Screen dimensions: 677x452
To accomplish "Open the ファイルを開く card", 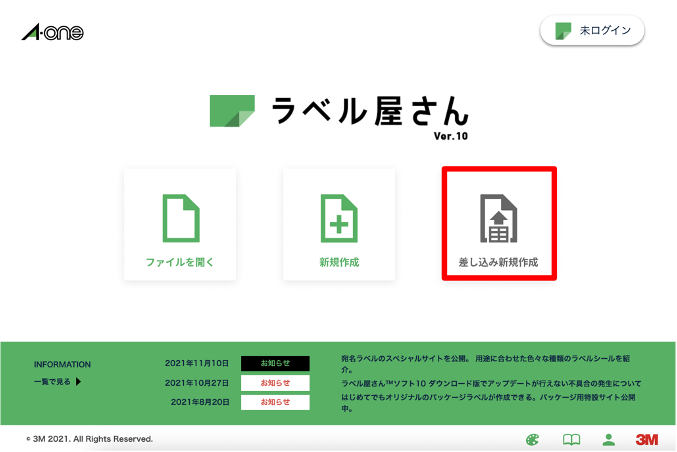I will point(180,224).
